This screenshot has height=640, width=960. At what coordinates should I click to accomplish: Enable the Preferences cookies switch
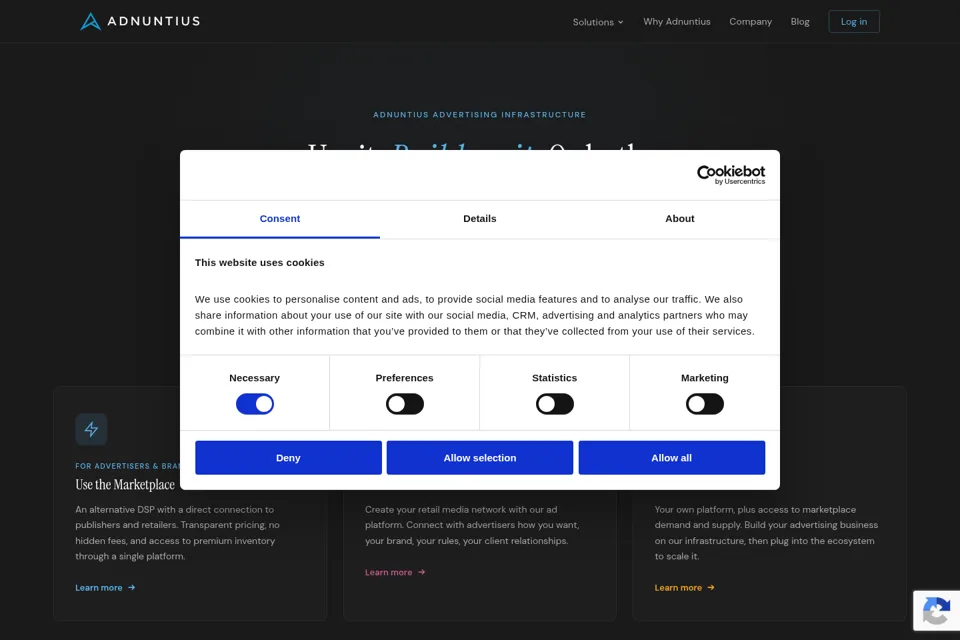pos(405,404)
